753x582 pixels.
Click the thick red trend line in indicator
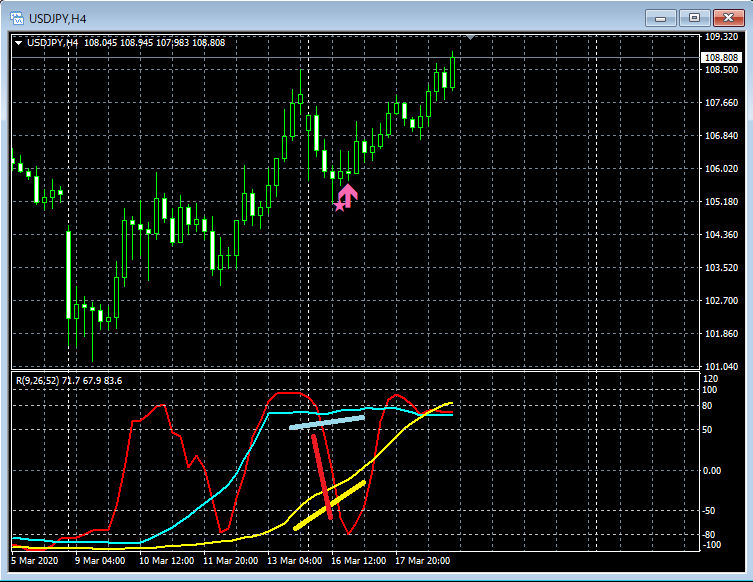point(322,477)
